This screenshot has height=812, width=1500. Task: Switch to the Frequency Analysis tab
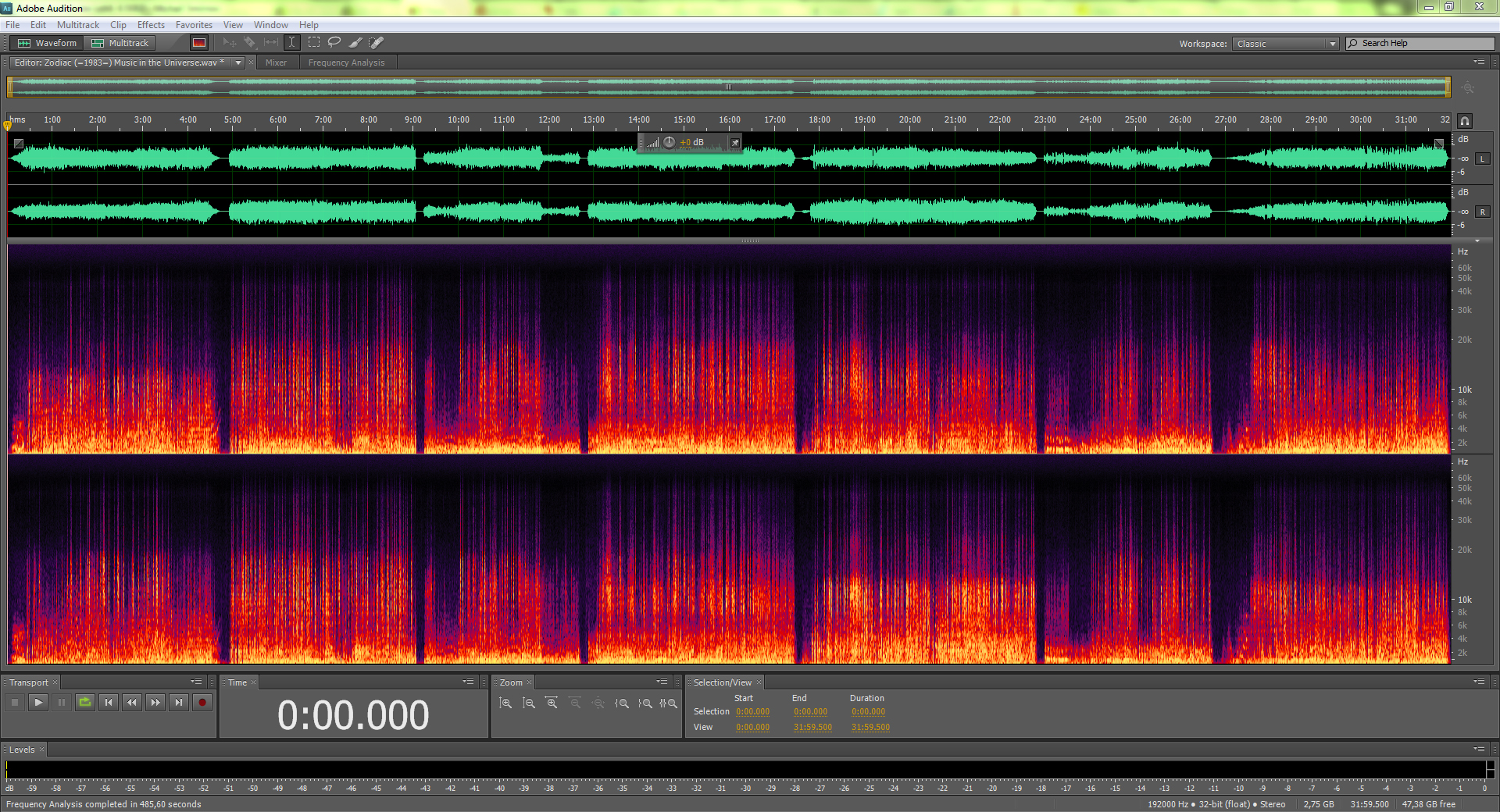(346, 62)
